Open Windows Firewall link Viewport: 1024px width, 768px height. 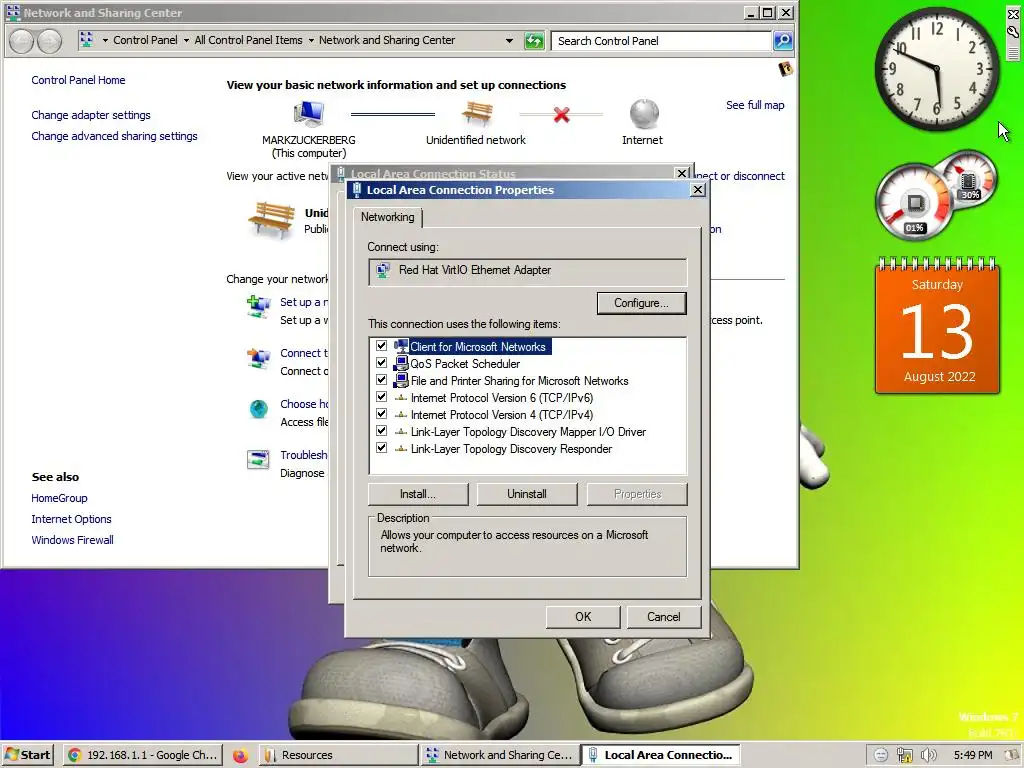pos(72,540)
